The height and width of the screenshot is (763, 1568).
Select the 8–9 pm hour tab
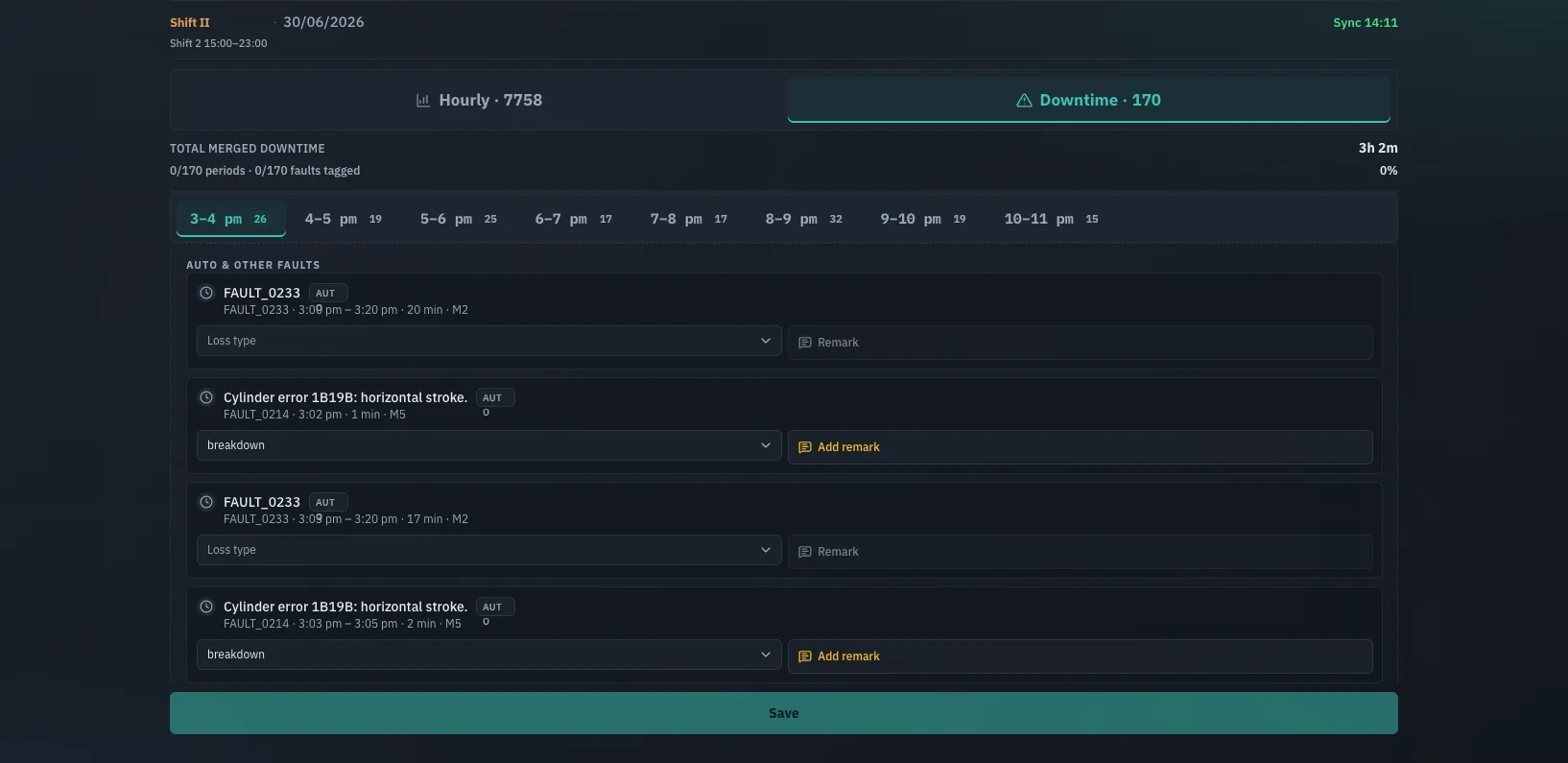click(x=804, y=219)
